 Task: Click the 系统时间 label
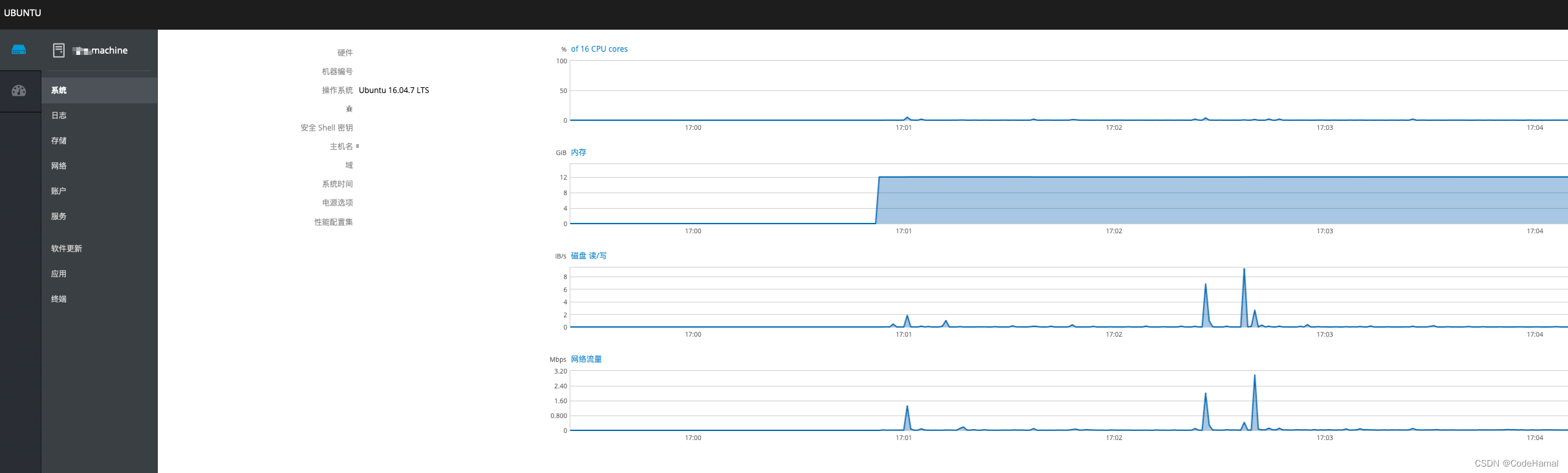click(x=338, y=184)
